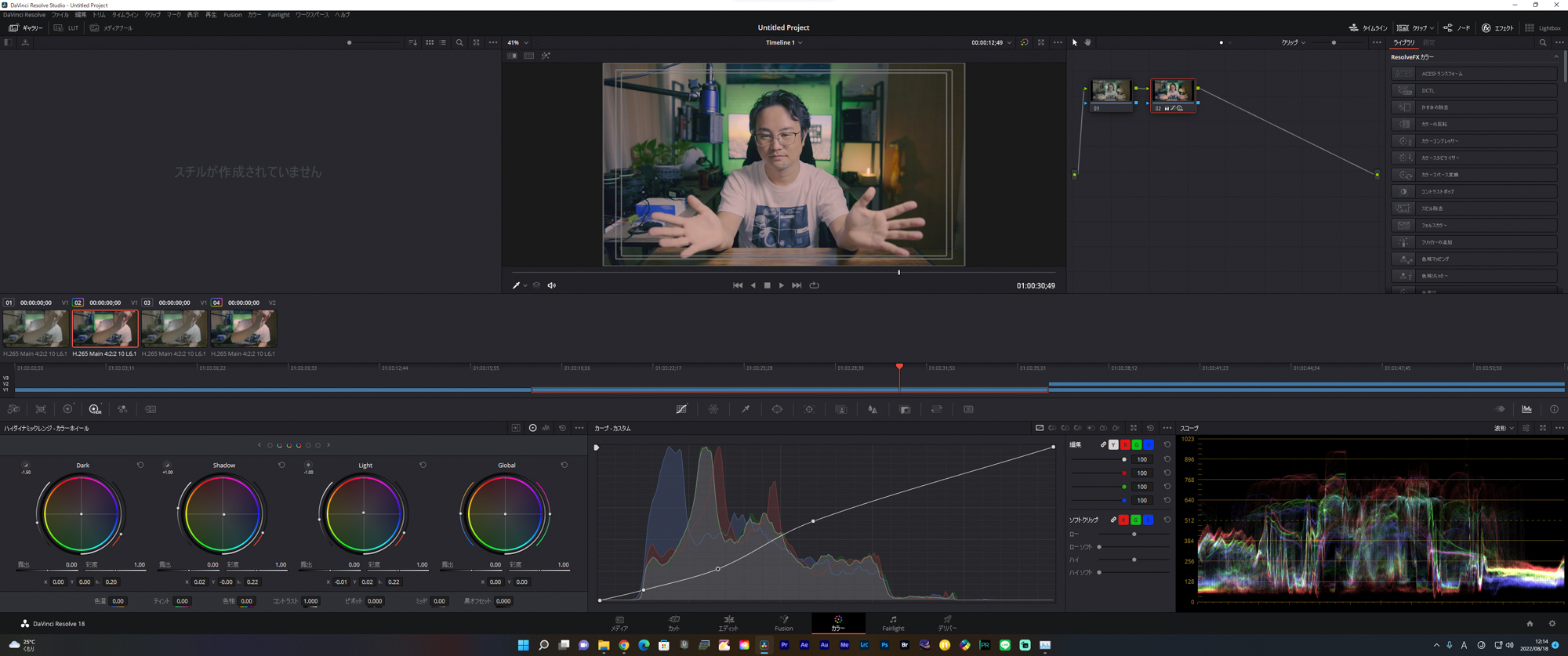Open the Curves palette icon

[x=681, y=409]
